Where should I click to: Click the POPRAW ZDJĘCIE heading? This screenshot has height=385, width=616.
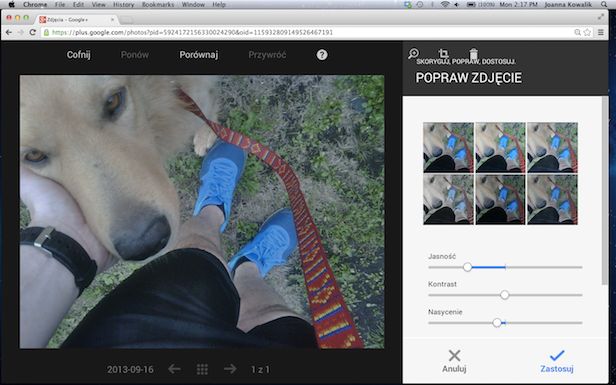tap(469, 78)
